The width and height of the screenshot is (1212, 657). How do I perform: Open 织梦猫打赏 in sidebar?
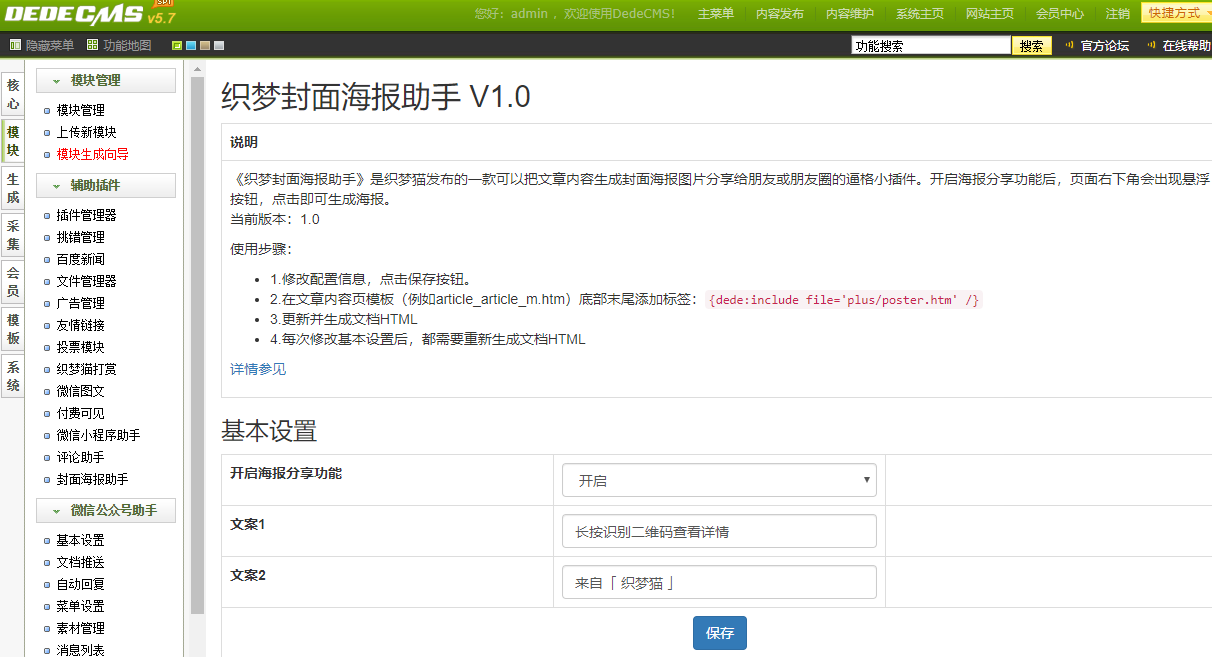86,369
